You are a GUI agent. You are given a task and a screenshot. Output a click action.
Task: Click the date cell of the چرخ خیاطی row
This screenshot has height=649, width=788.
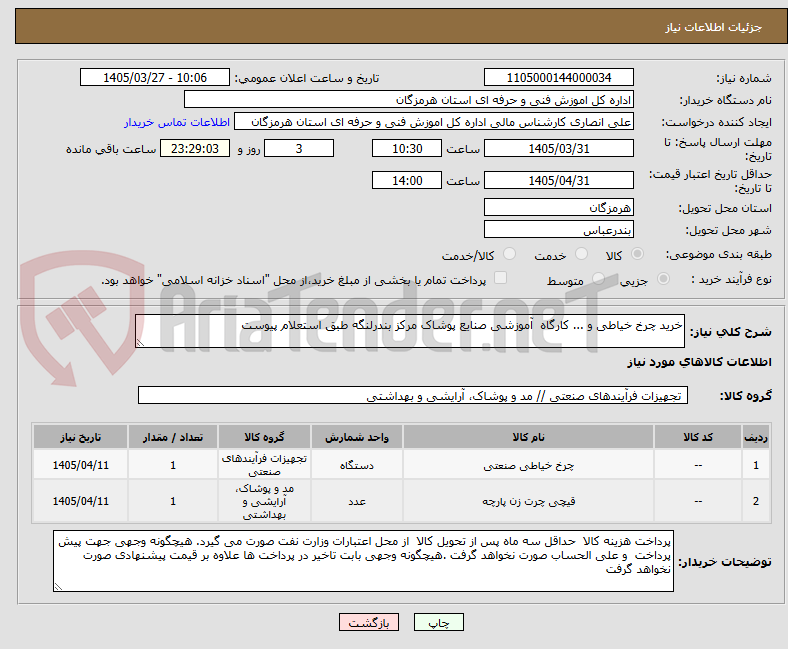(x=80, y=466)
